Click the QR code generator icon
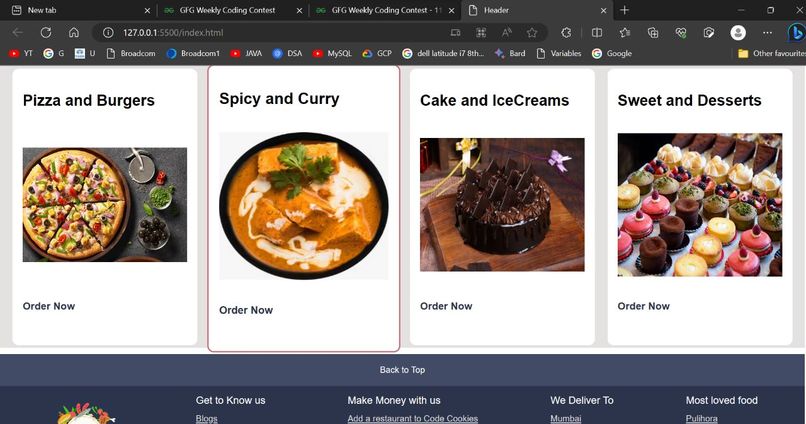The height and width of the screenshot is (424, 806). pyautogui.click(x=481, y=32)
